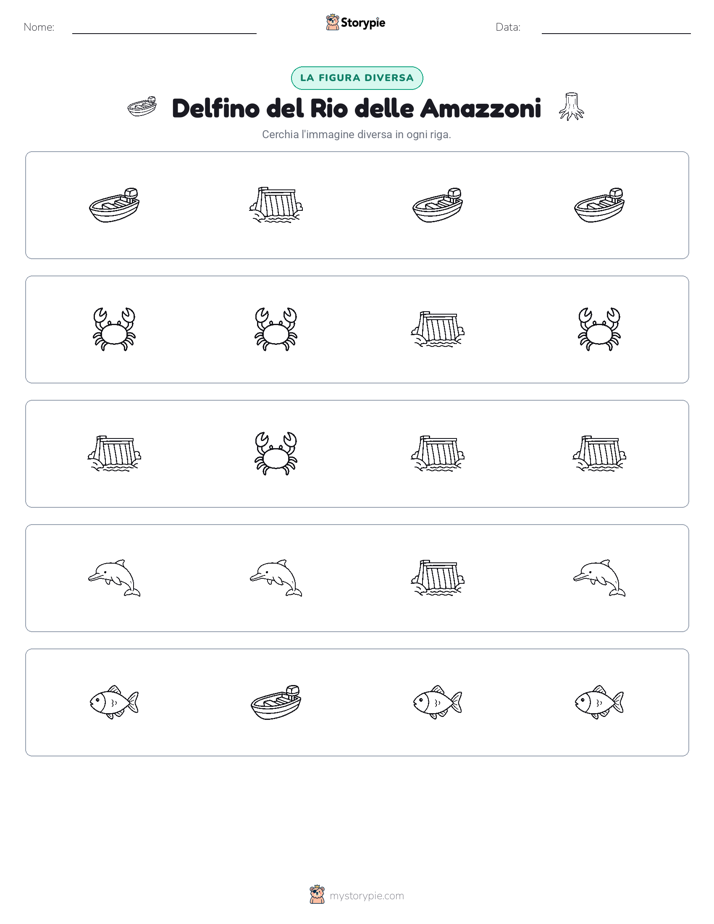
Task: Select the crab in the third row
Action: [x=276, y=454]
